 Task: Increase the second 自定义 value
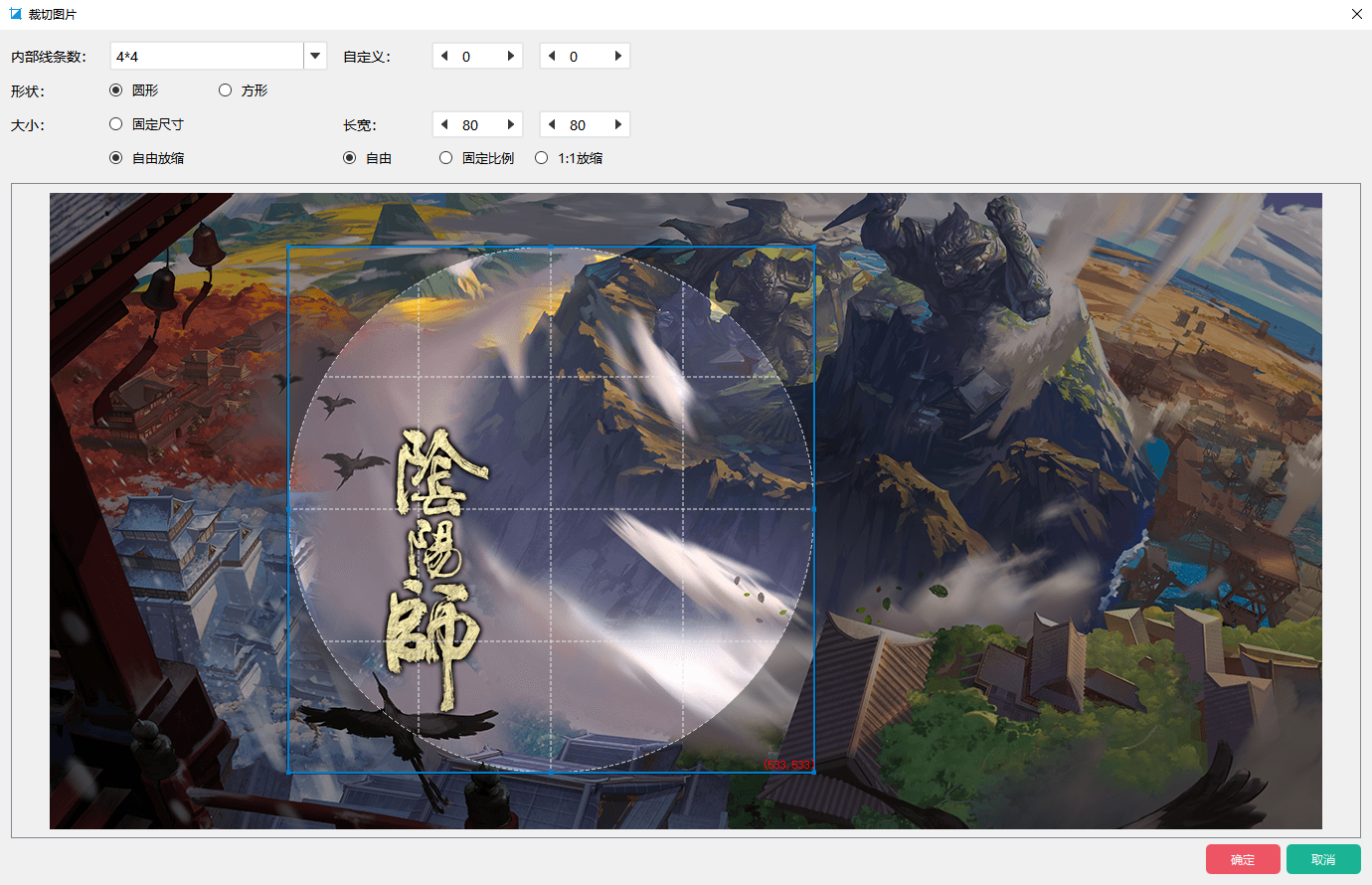click(618, 56)
